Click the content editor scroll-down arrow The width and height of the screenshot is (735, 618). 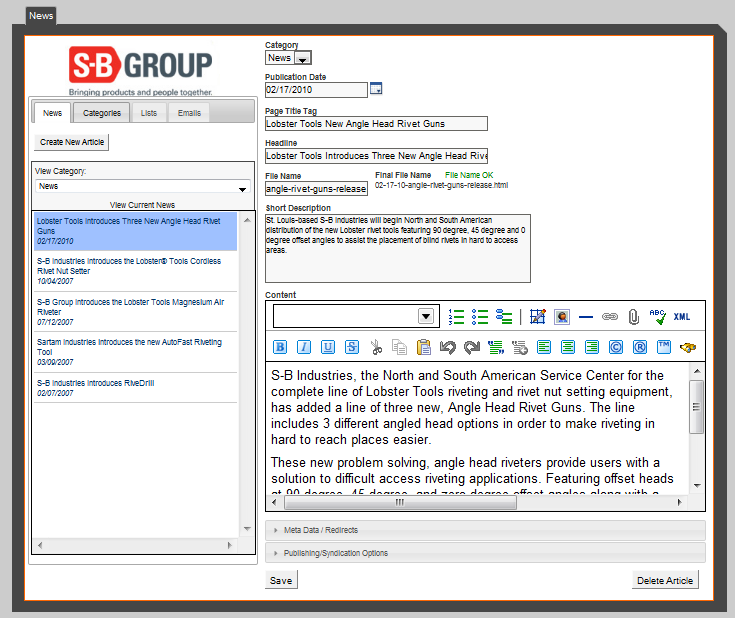(x=697, y=486)
